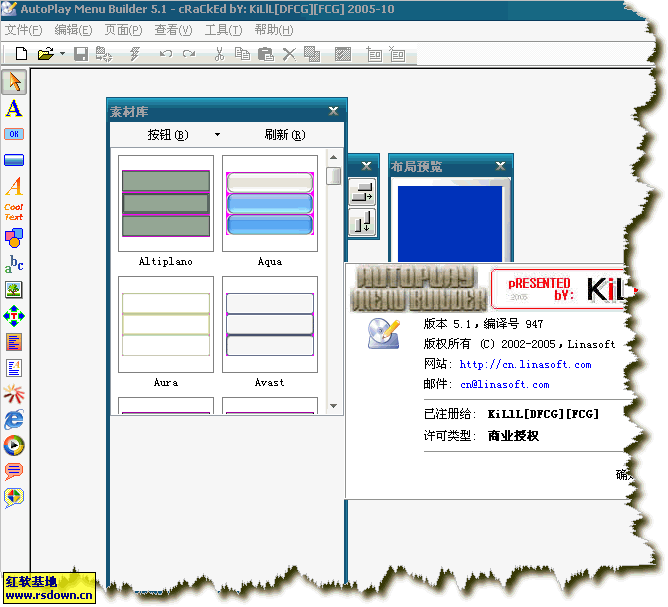Click the new file toolbar icon
The image size is (668, 607).
19,54
